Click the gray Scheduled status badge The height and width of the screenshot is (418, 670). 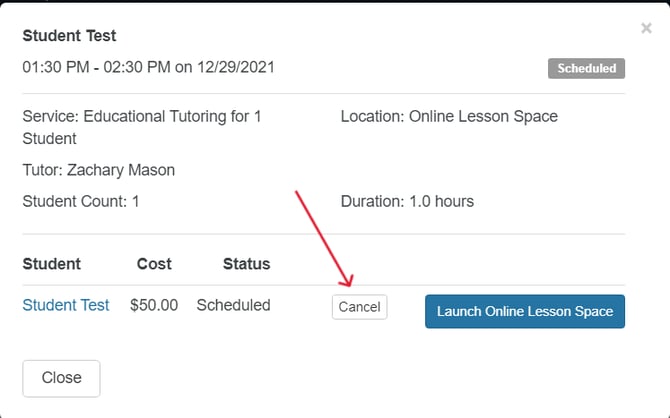pos(586,69)
